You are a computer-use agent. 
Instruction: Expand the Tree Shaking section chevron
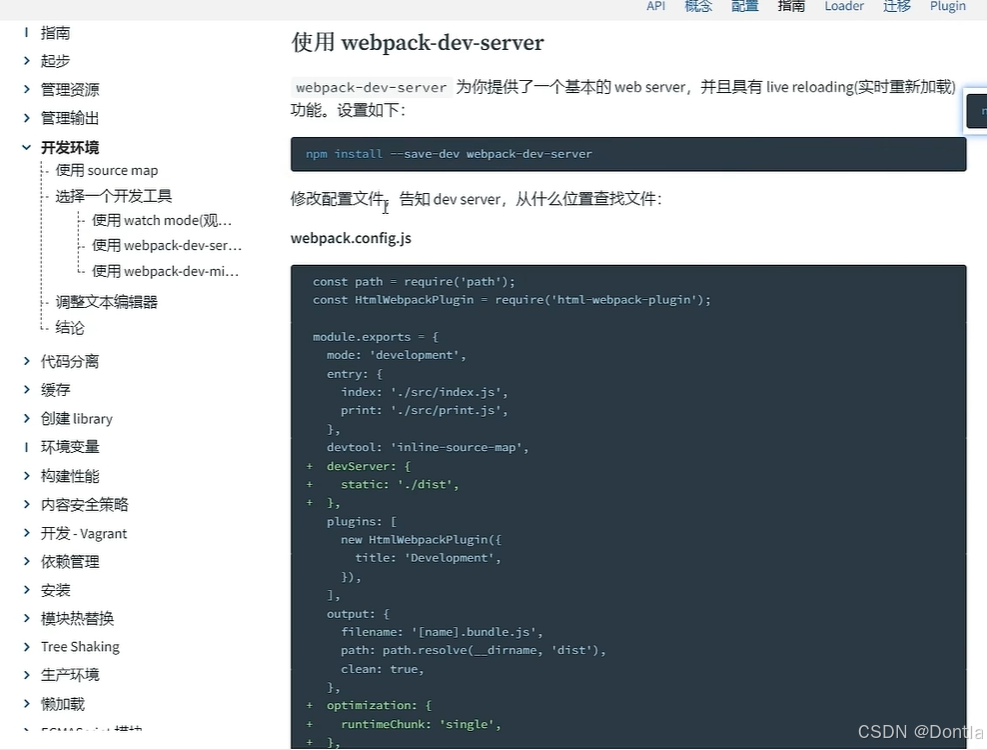pos(26,647)
